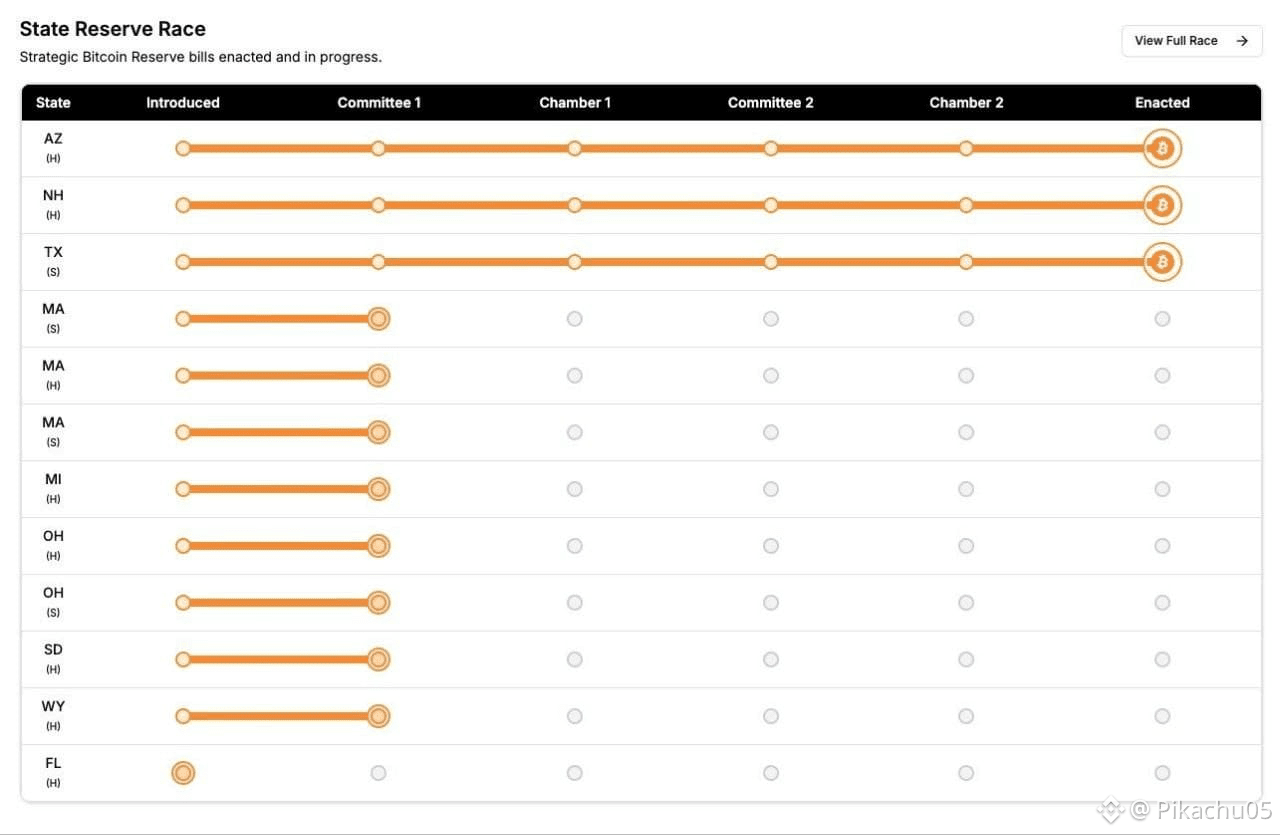Click the Enacted column header
Image resolution: width=1280 pixels, height=835 pixels.
click(1162, 102)
